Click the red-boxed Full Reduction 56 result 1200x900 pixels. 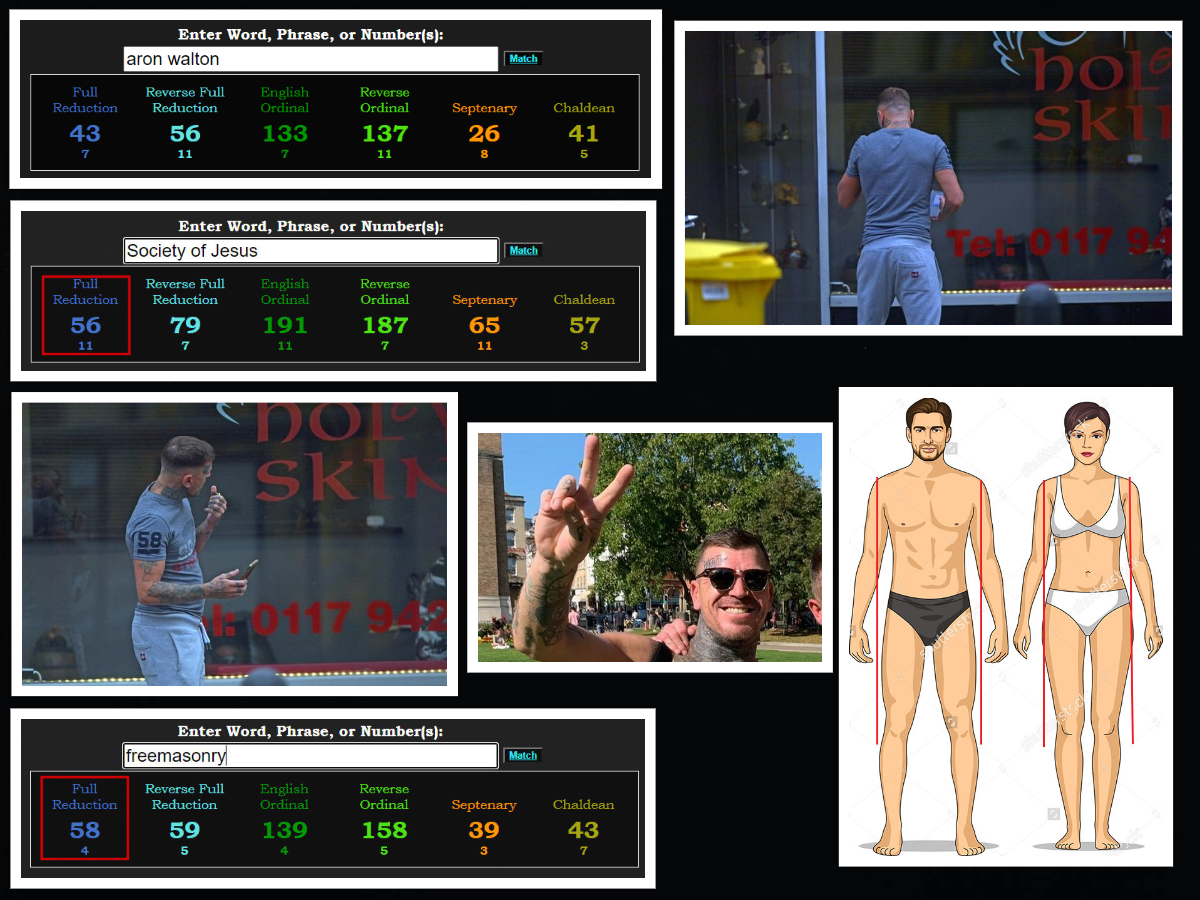(x=86, y=316)
